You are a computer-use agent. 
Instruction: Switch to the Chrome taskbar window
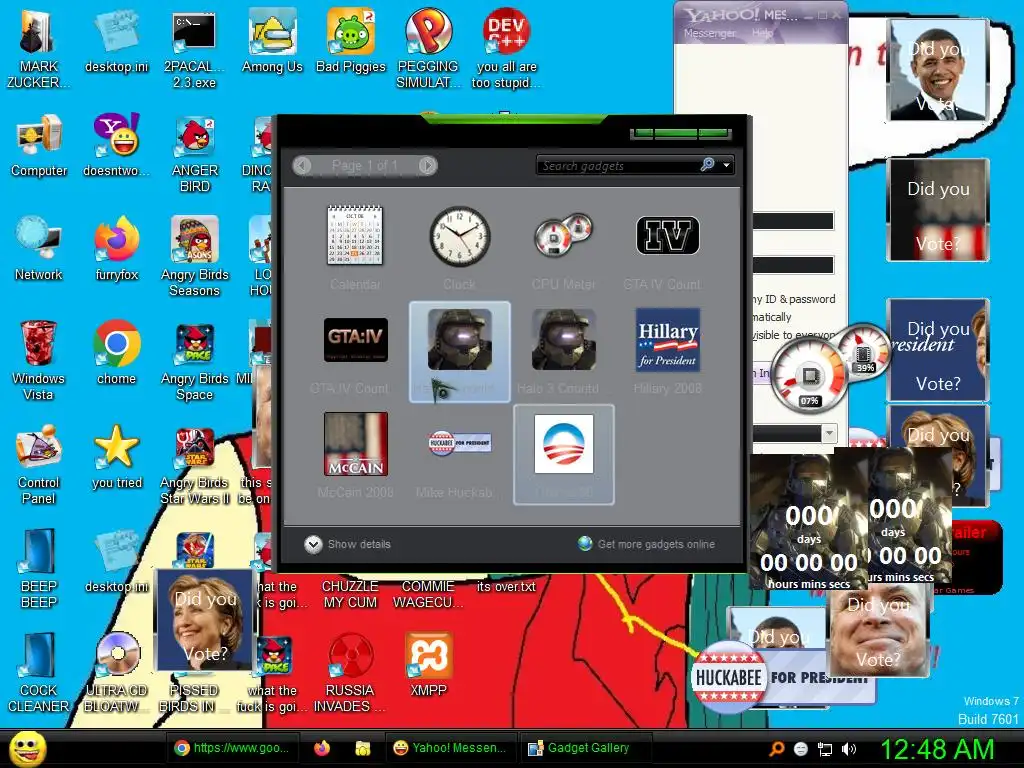[x=232, y=748]
